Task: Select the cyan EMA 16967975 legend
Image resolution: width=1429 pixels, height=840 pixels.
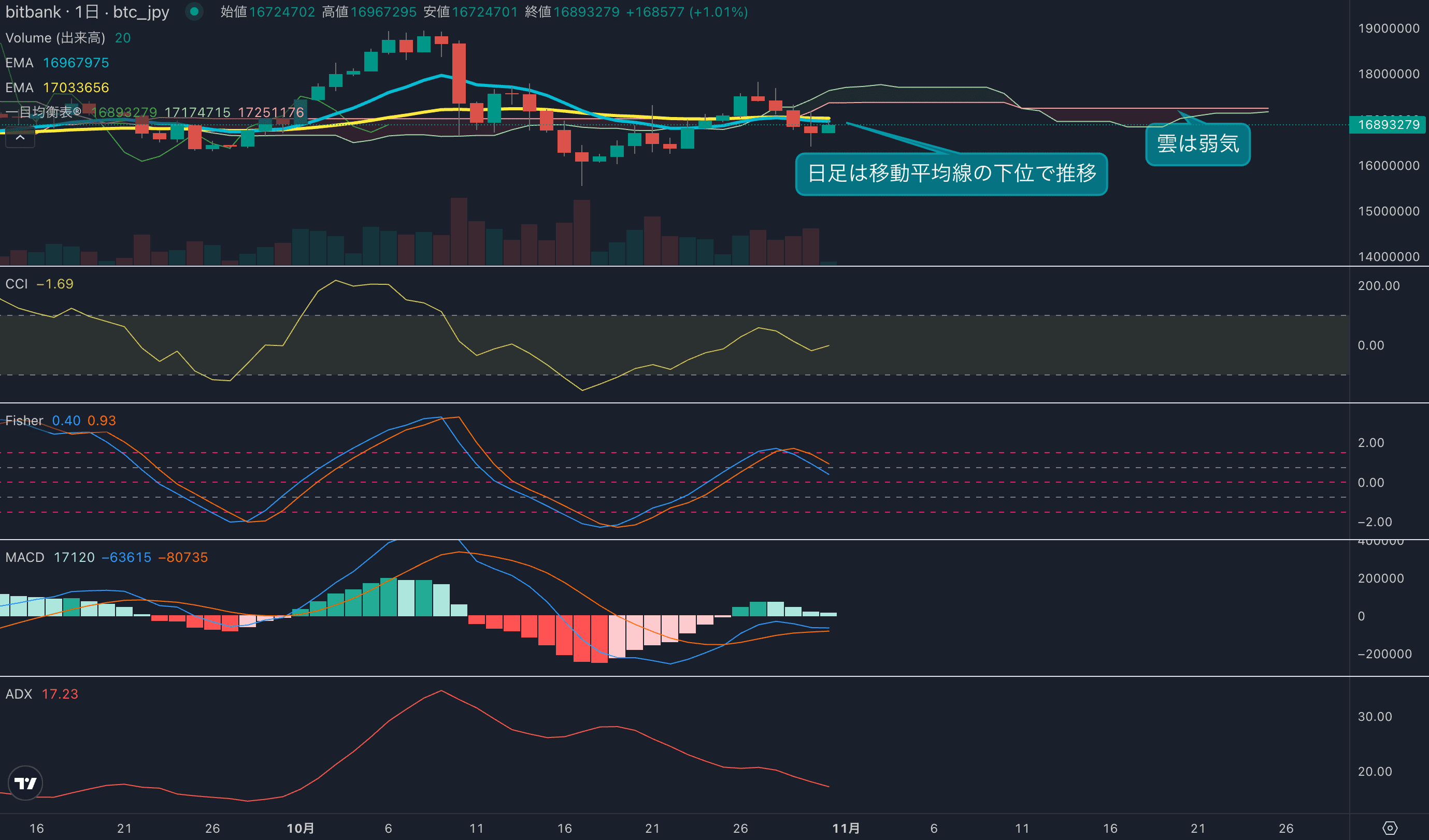Action: 56,63
